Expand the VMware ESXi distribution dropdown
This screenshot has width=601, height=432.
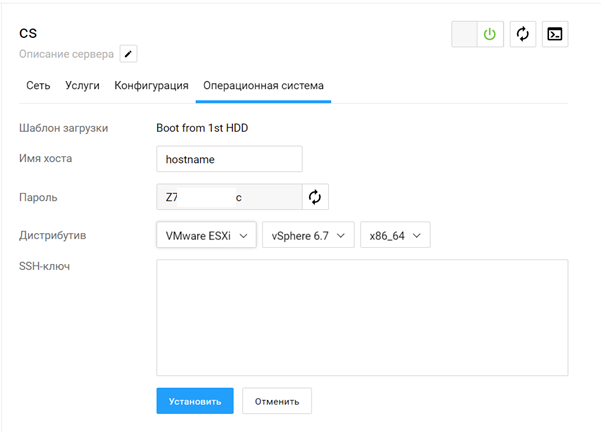point(206,235)
